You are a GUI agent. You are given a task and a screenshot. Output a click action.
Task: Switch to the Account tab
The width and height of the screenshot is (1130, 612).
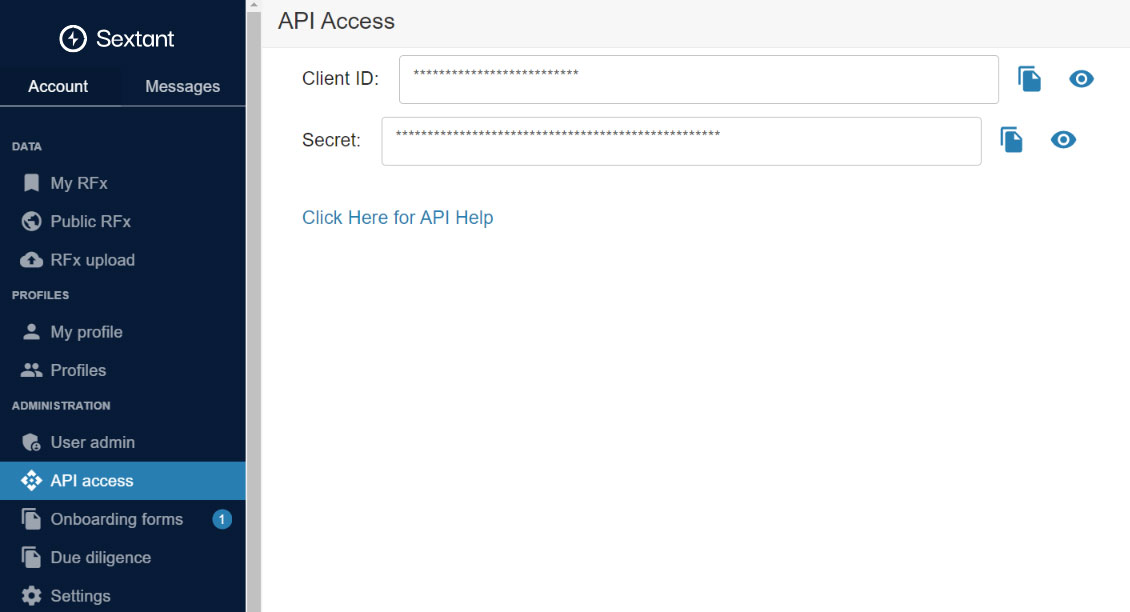[x=58, y=86]
